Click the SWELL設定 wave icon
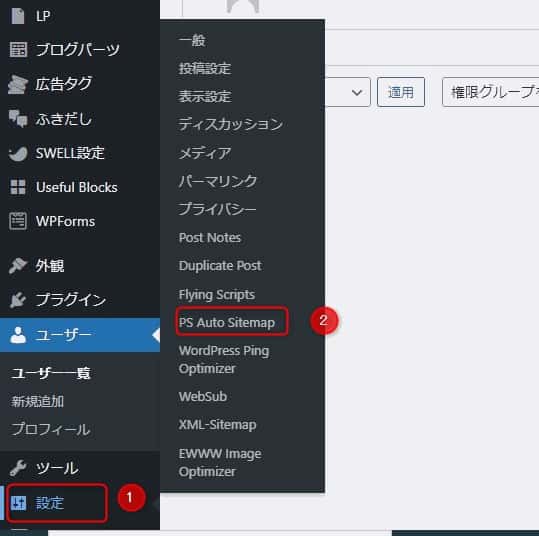Image resolution: width=539 pixels, height=536 pixels. [x=18, y=154]
